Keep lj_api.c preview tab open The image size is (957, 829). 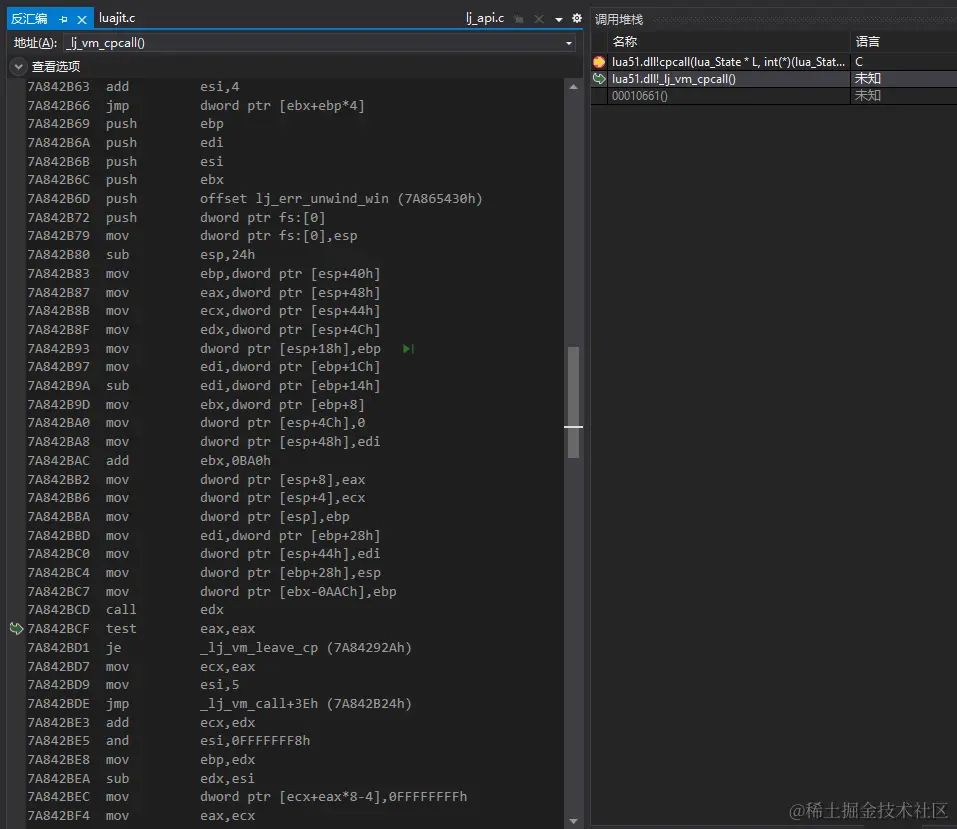click(520, 18)
